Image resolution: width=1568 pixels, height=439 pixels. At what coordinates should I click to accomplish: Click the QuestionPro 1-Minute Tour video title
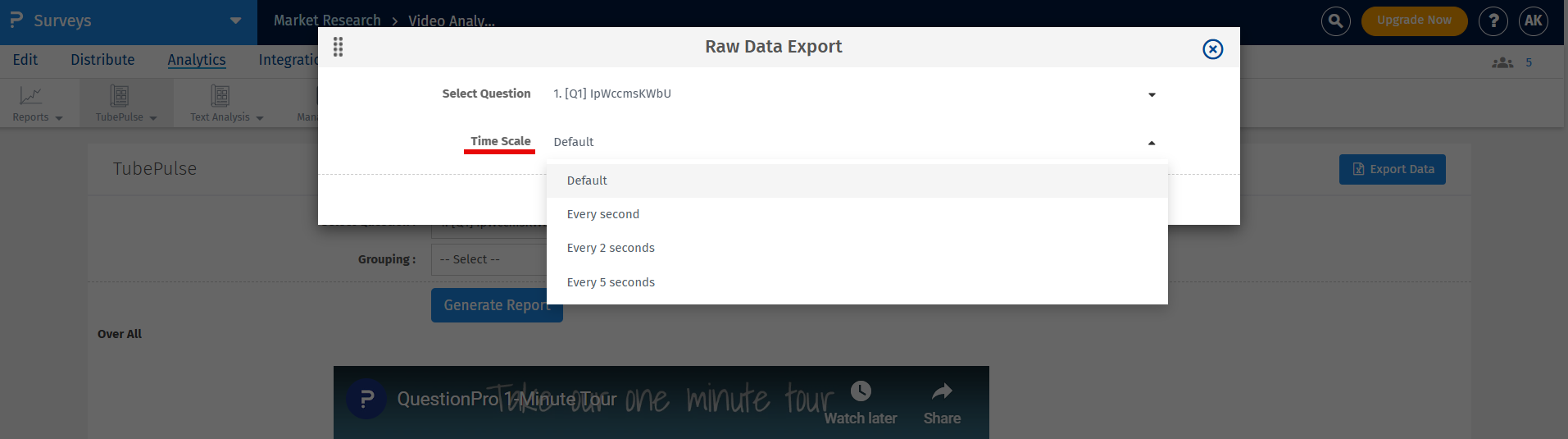(507, 399)
